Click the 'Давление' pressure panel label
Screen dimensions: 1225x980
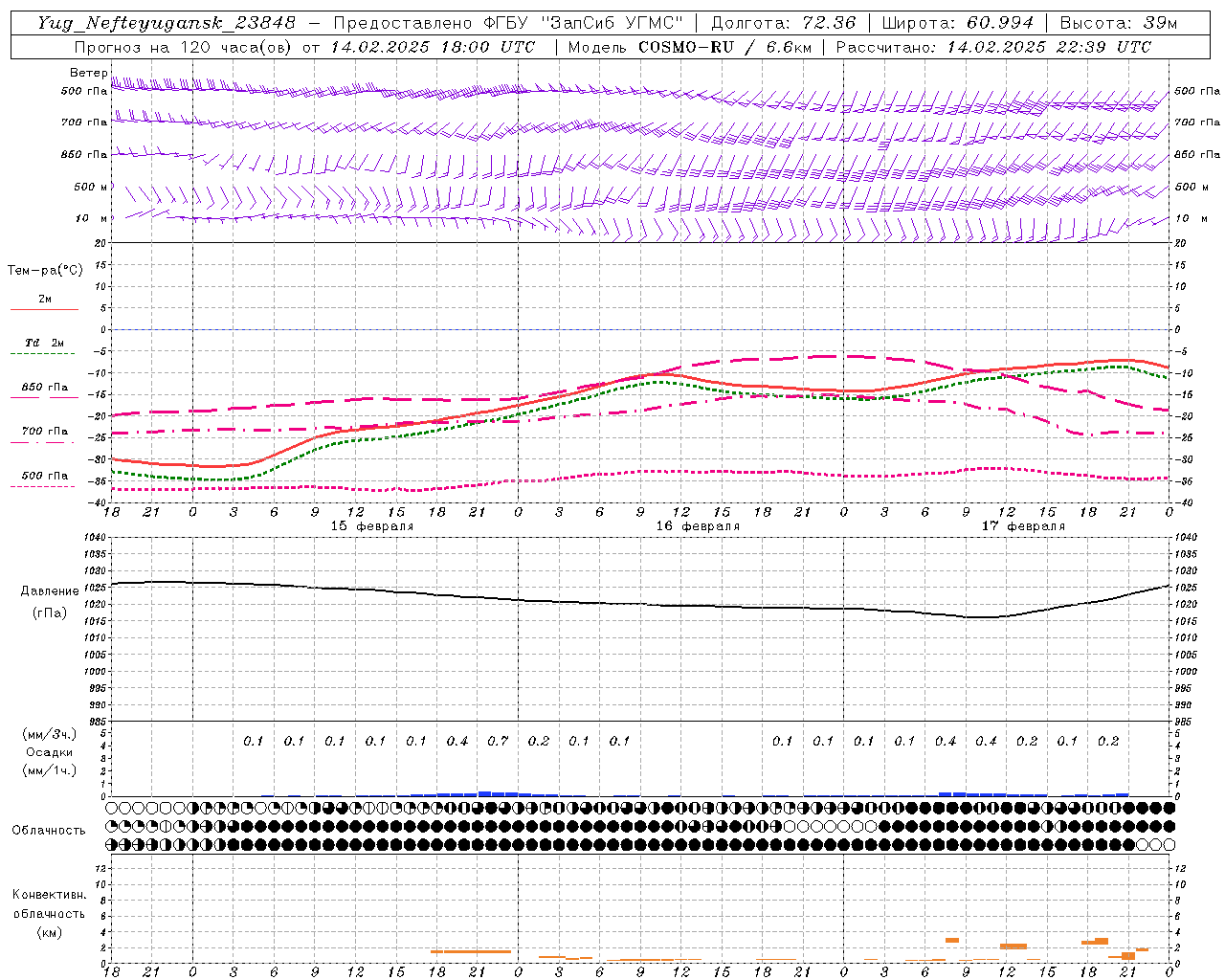coord(50,591)
